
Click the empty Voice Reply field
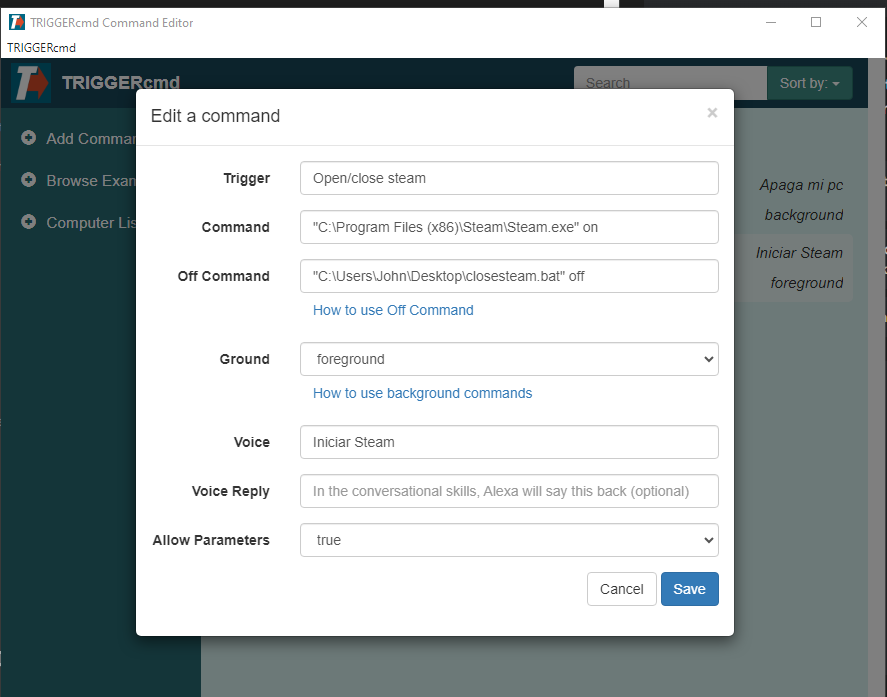(x=509, y=491)
